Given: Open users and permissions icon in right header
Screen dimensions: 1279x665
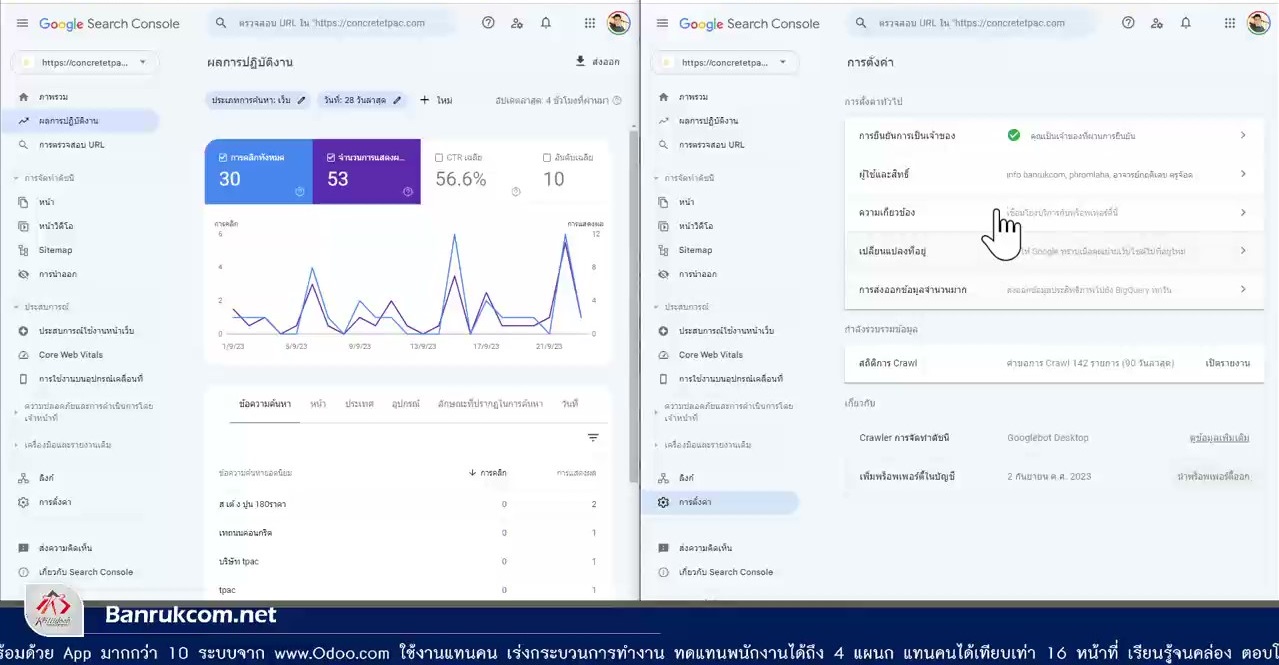Looking at the screenshot, I should [x=1157, y=23].
